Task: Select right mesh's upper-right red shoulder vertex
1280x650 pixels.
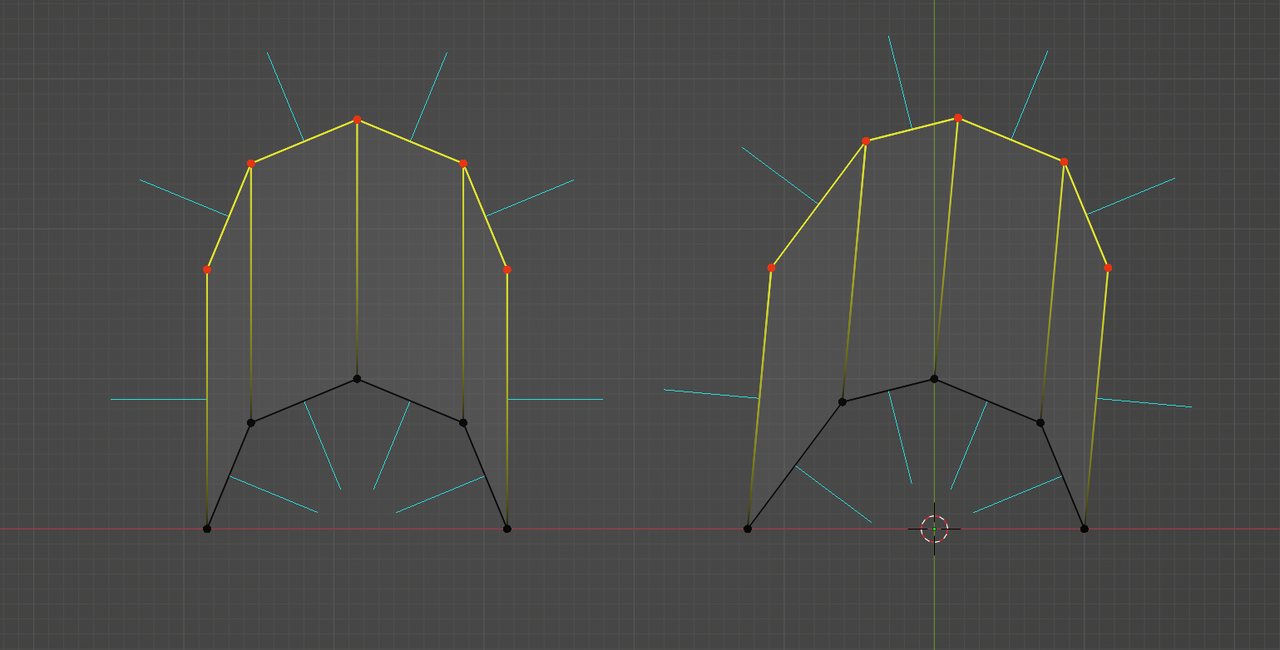Action: (1064, 162)
